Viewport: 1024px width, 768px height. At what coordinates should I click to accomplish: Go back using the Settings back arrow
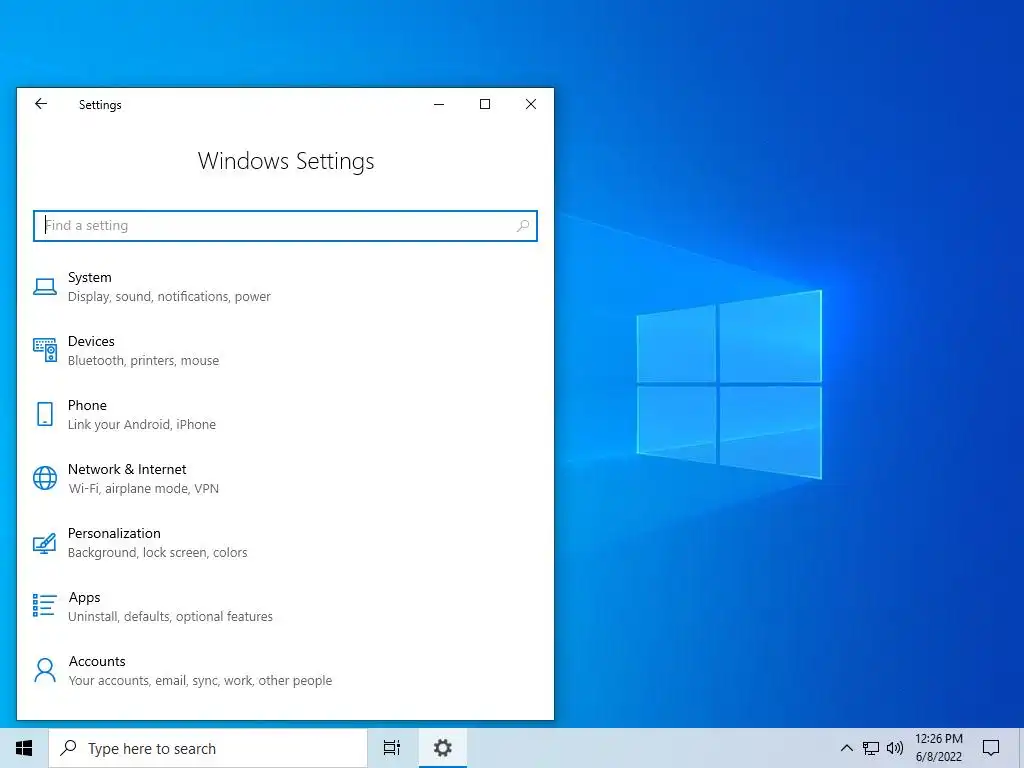pos(40,104)
